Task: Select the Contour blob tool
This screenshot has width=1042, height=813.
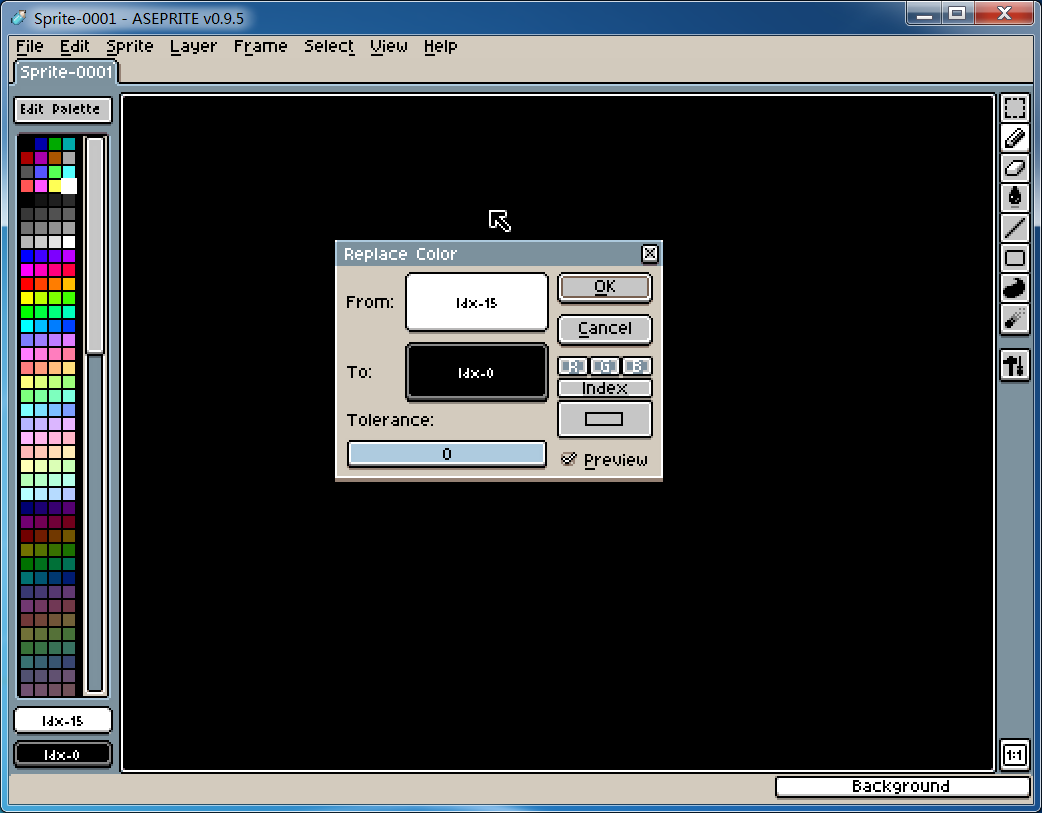Action: (x=1014, y=288)
